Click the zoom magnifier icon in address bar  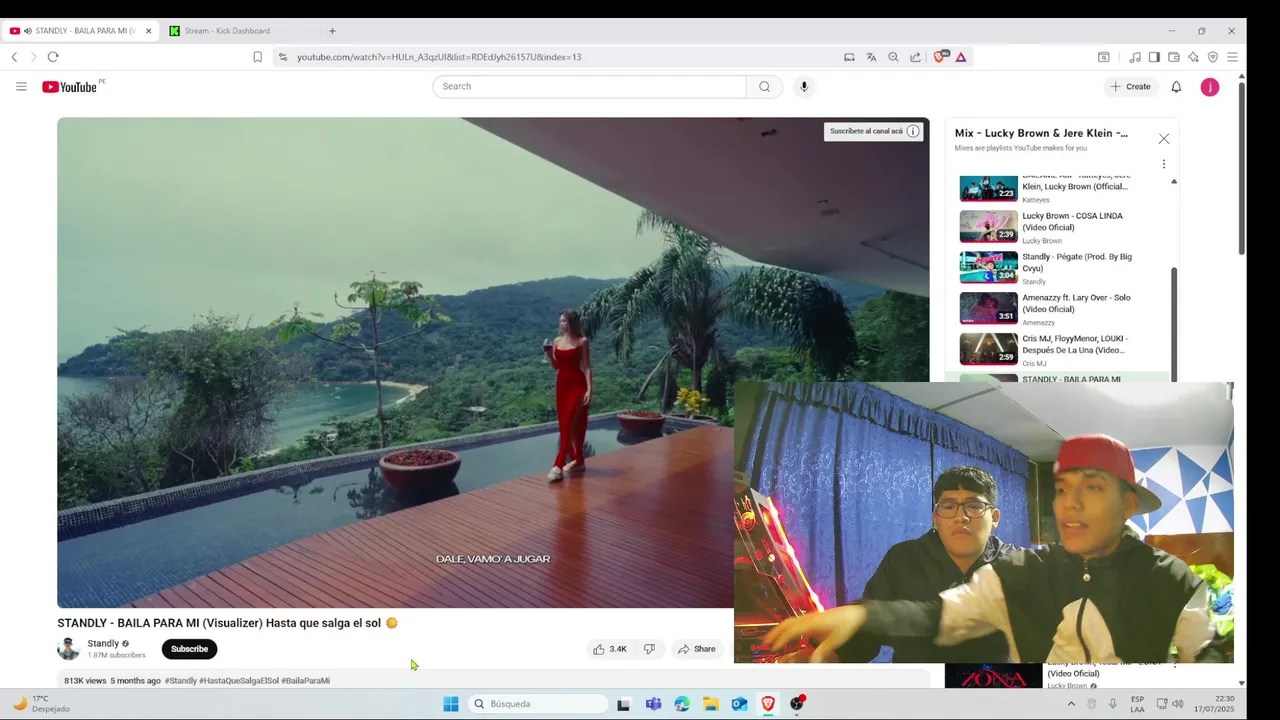[893, 57]
